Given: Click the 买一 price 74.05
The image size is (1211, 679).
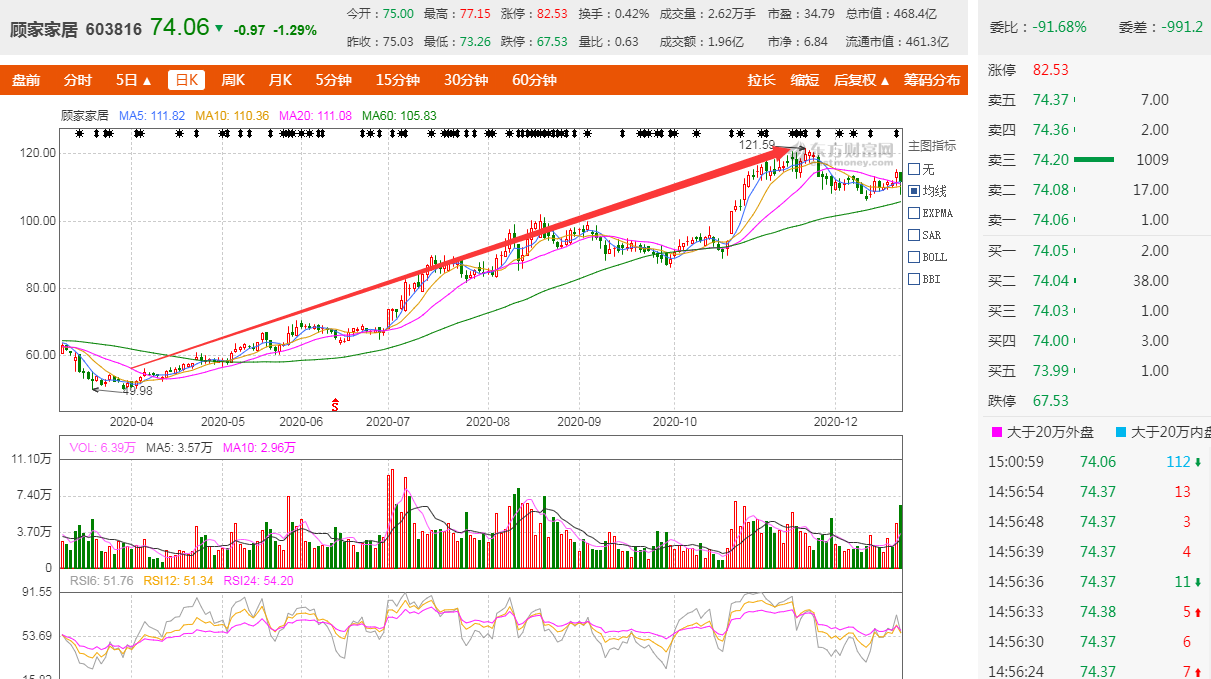Looking at the screenshot, I should (1051, 251).
